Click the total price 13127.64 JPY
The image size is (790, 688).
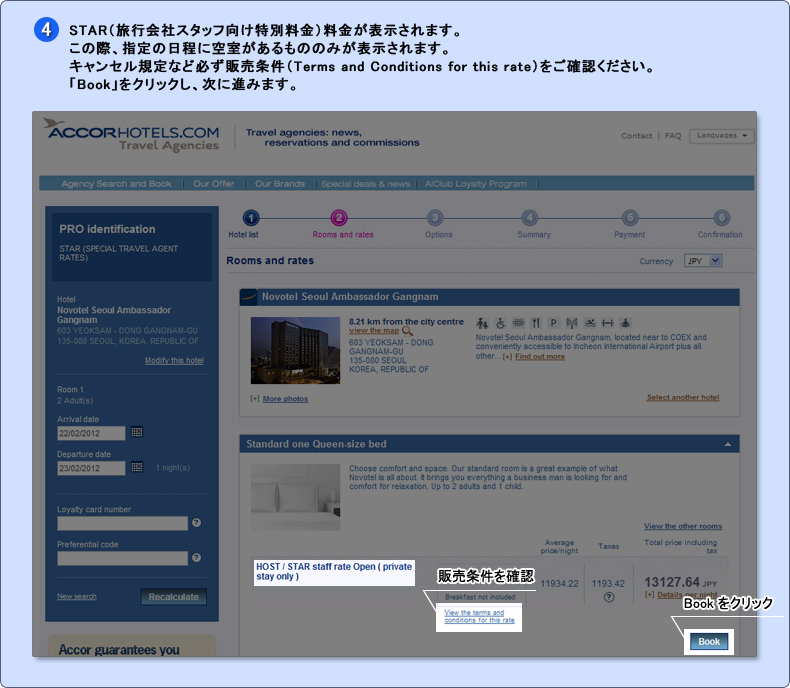[680, 583]
